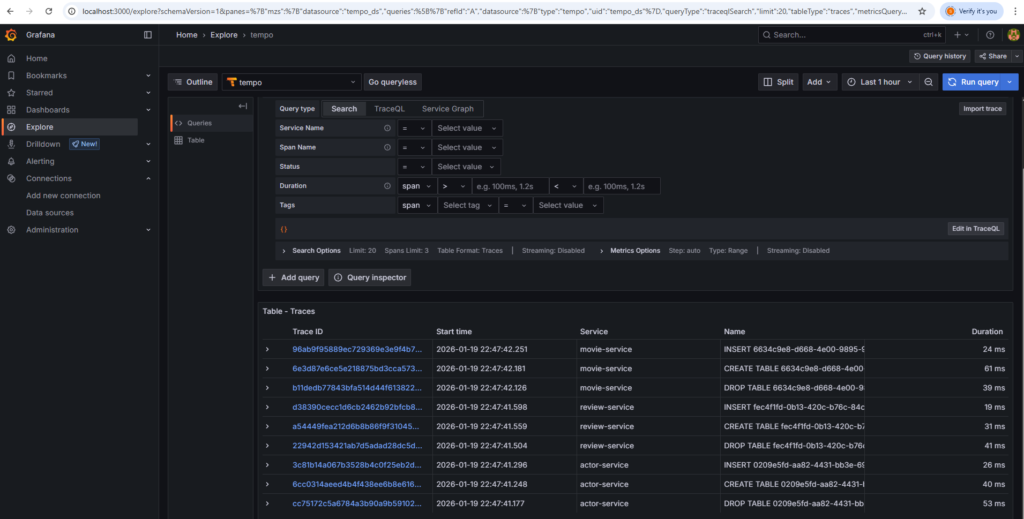Screen dimensions: 1024x519
Task: Expand the first trace row 96ab9f95889ec
Action: (267, 349)
